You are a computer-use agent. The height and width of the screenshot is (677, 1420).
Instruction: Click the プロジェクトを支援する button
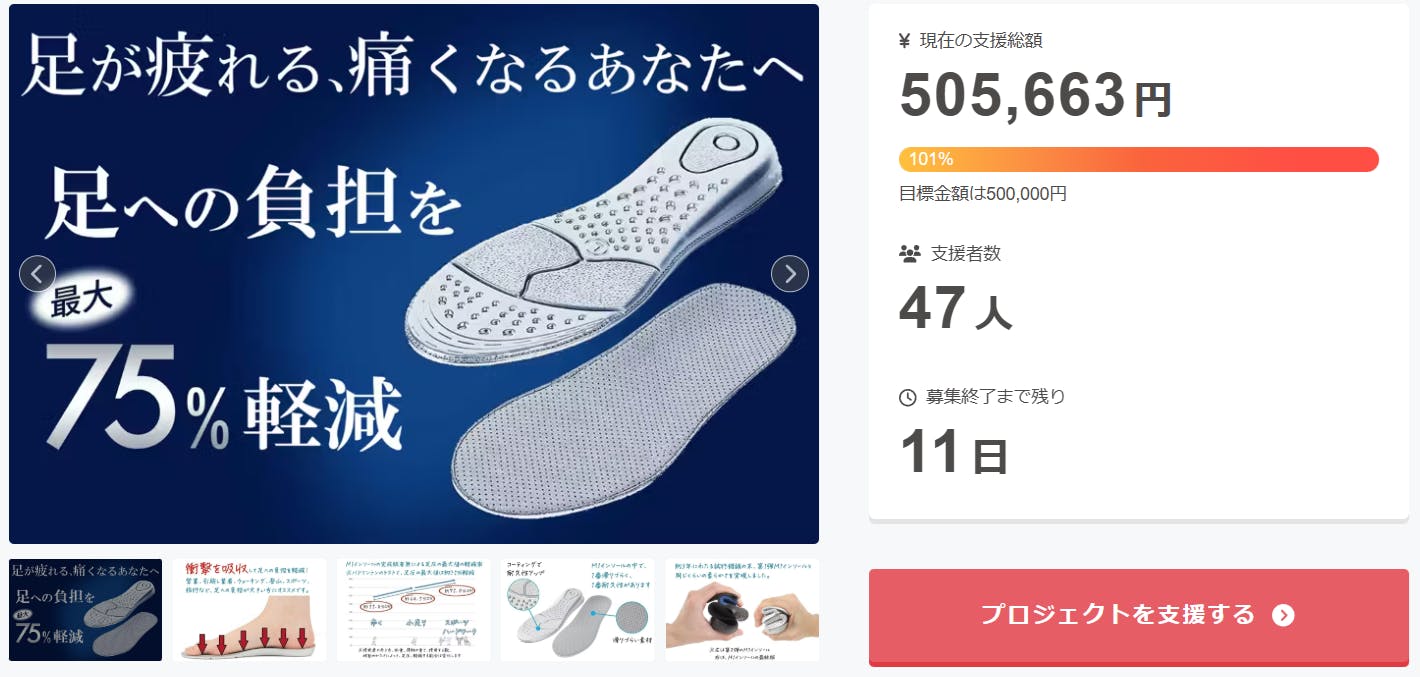pyautogui.click(x=1139, y=615)
